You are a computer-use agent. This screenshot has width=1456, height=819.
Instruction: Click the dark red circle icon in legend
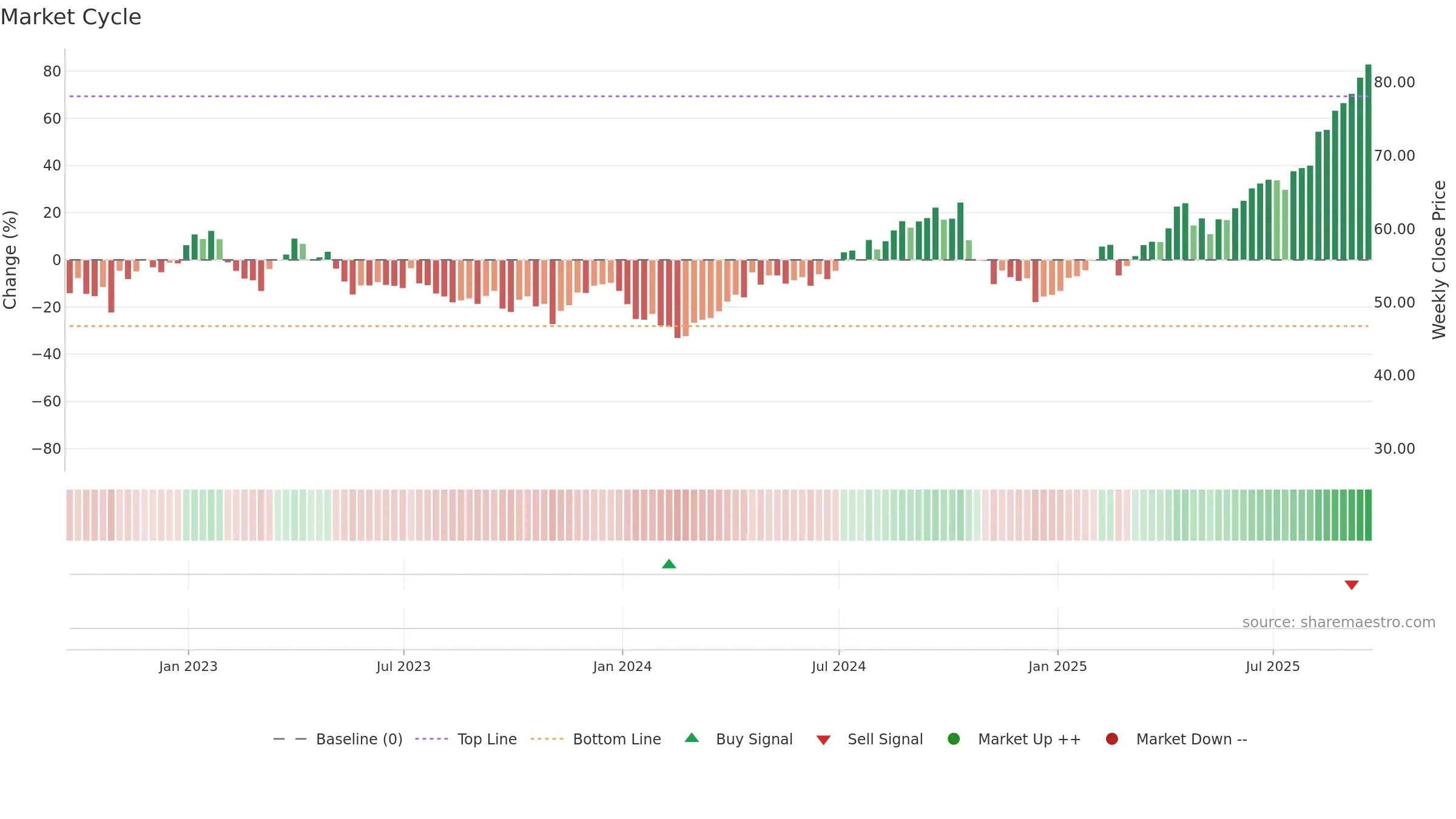pos(1112,739)
